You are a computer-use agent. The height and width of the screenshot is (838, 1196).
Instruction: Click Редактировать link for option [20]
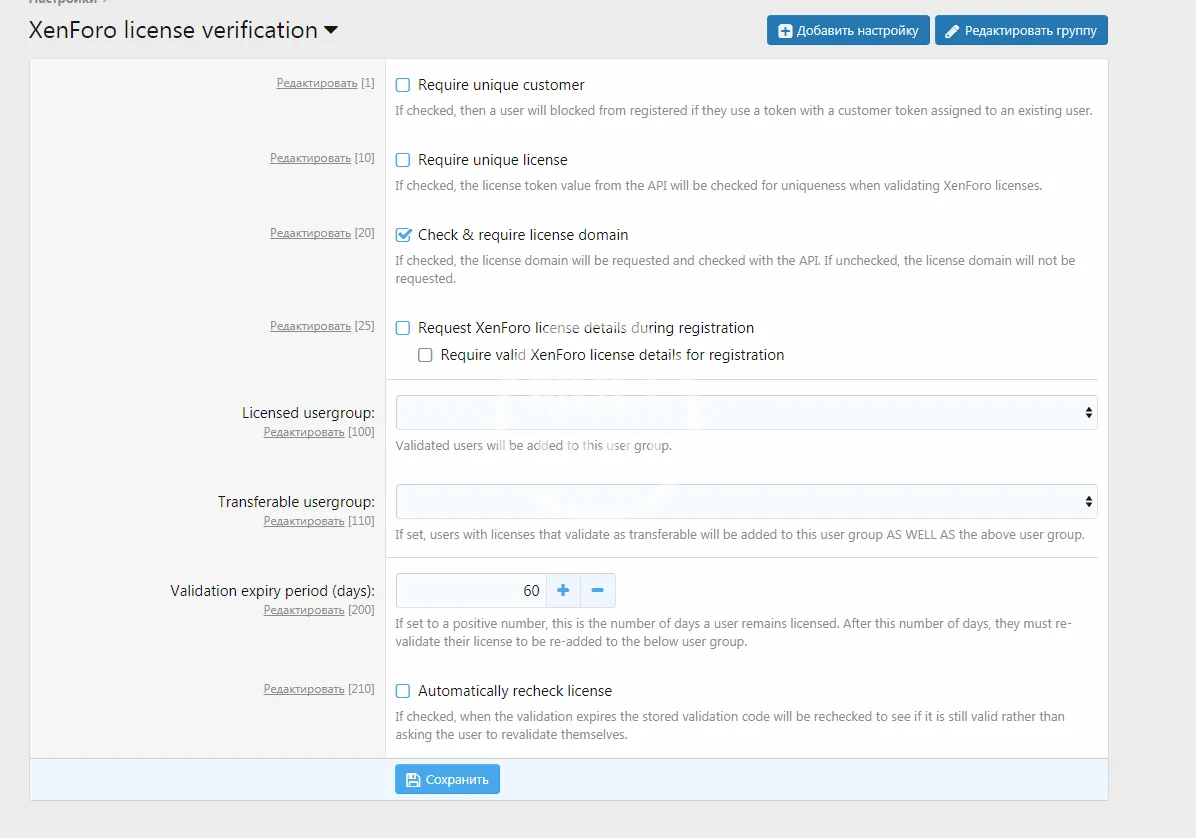pyautogui.click(x=310, y=233)
